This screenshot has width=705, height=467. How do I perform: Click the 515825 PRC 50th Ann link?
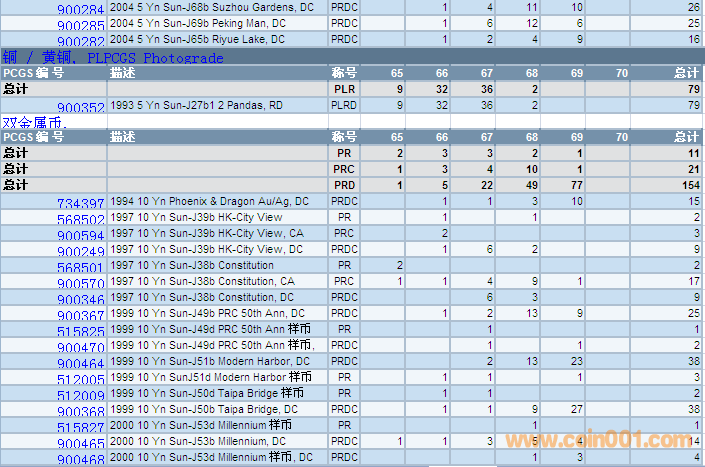[x=81, y=331]
